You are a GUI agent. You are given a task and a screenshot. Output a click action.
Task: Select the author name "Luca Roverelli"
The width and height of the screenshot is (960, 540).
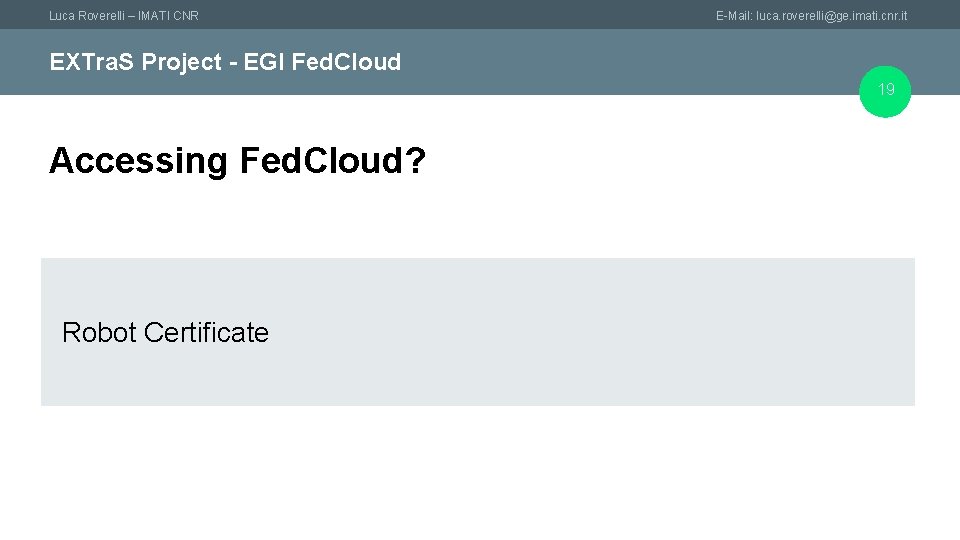[91, 16]
